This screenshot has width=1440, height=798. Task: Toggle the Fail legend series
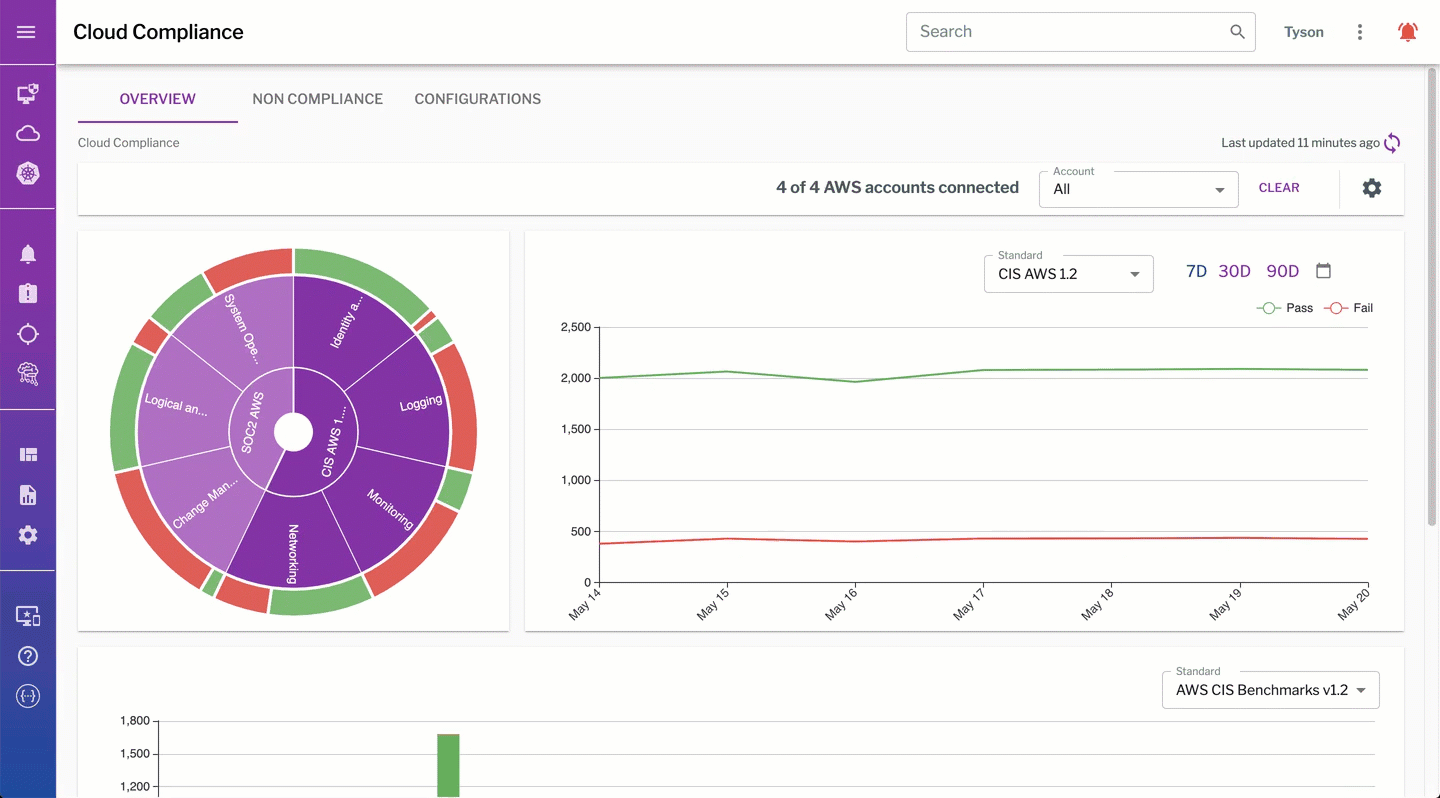[x=1348, y=308]
